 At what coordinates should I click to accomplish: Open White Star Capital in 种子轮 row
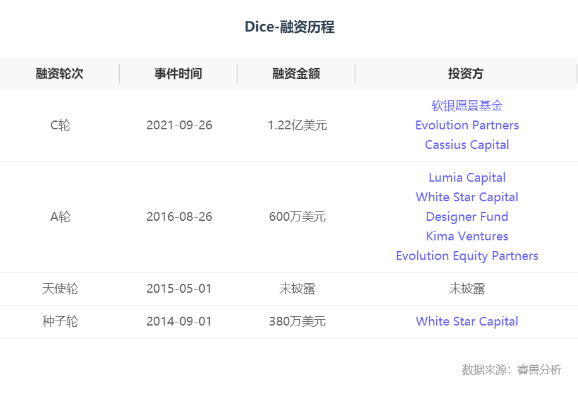pyautogui.click(x=467, y=321)
